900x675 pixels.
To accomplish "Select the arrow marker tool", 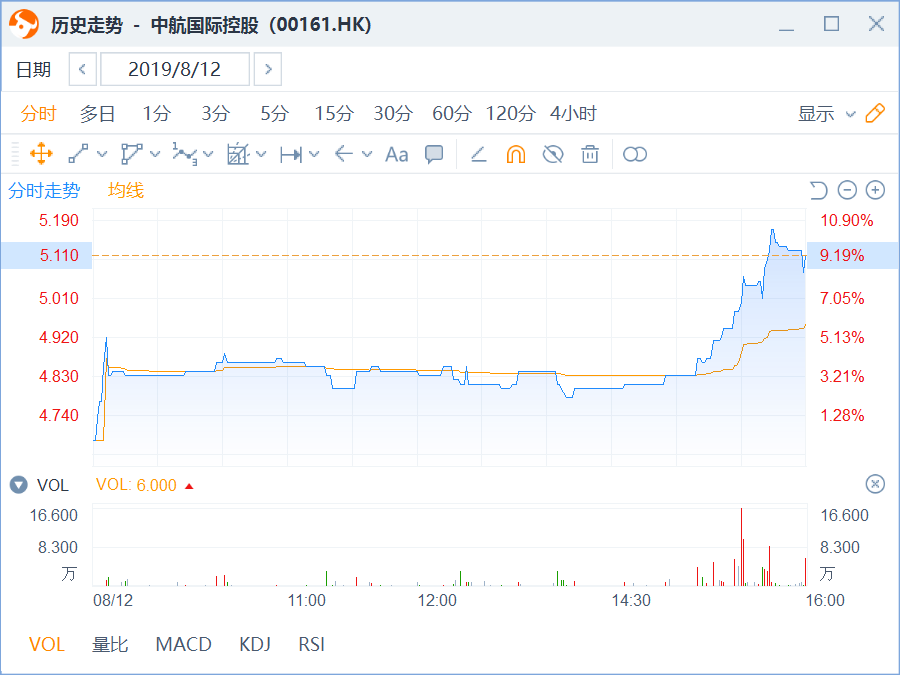I will pyautogui.click(x=344, y=154).
